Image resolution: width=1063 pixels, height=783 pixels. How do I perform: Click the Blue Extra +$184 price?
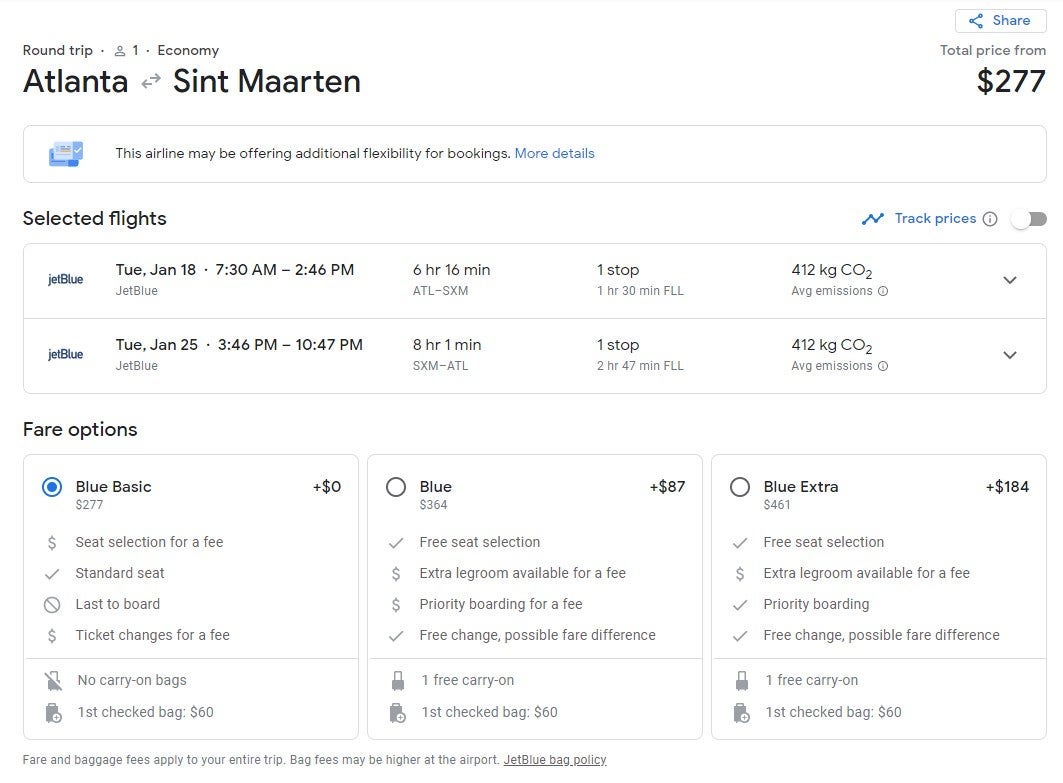pos(1006,487)
